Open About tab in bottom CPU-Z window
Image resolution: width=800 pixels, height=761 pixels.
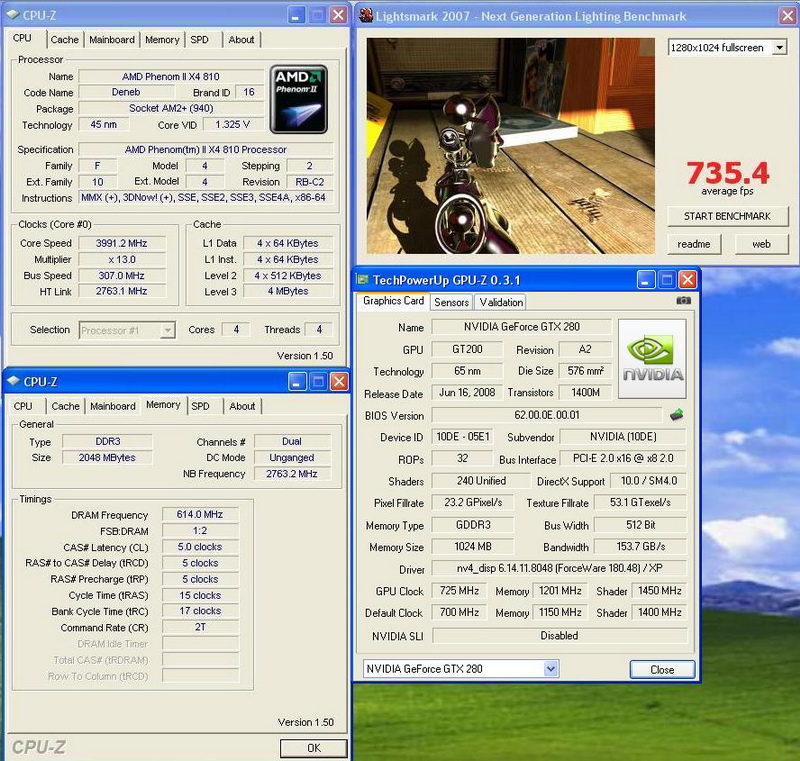pyautogui.click(x=242, y=407)
